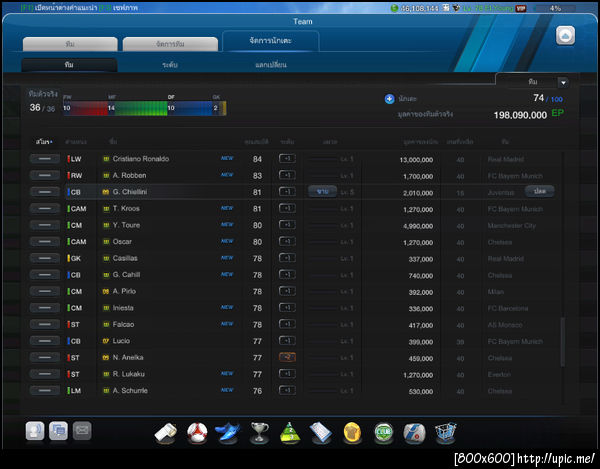Toggle squad button for T. Kroos
This screenshot has height=469, width=600.
[45, 208]
